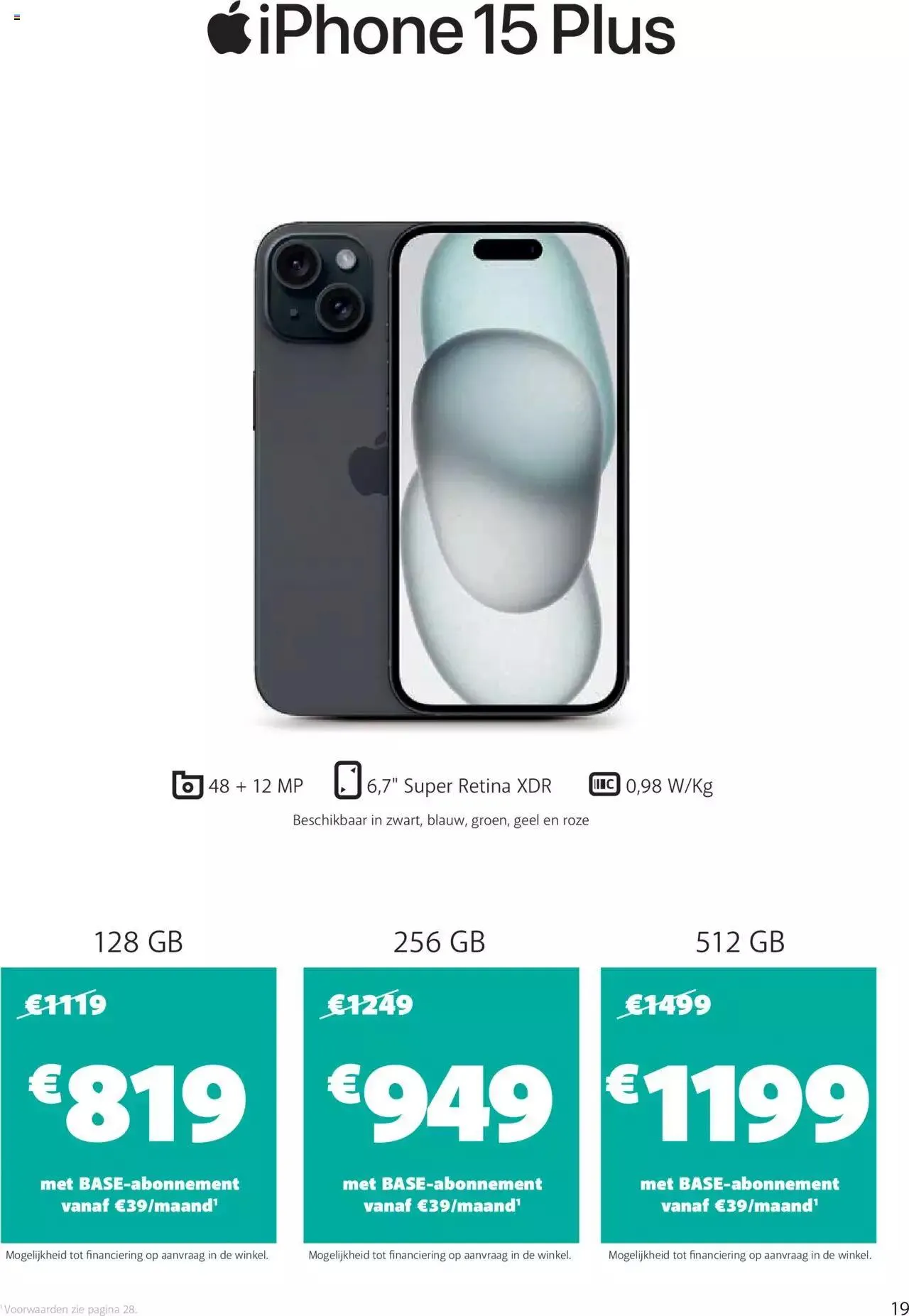
Task: Click the phone screen size icon
Action: point(347,780)
